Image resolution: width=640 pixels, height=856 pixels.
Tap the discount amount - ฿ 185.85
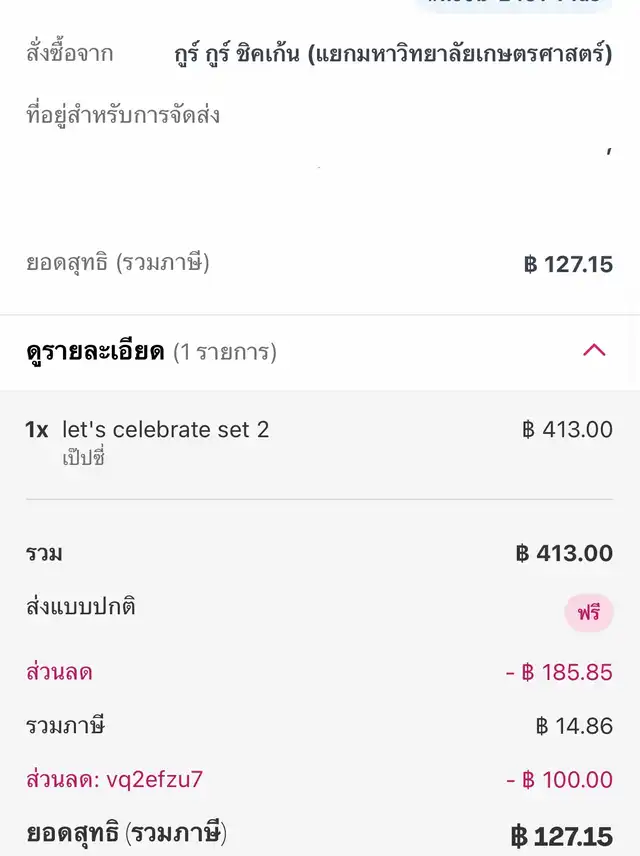pyautogui.click(x=558, y=672)
